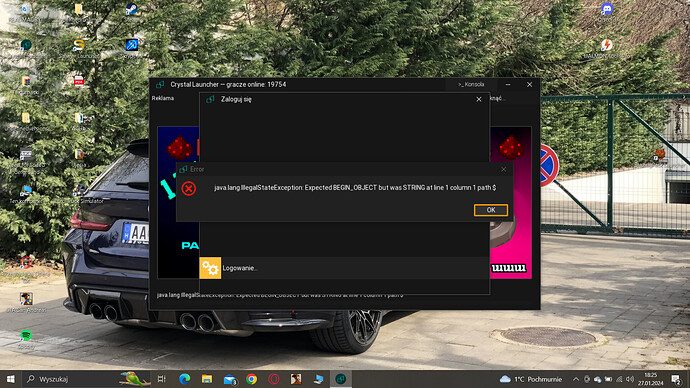This screenshot has height=388, width=690.
Task: Close the Zaloguj się window
Action: click(x=479, y=99)
